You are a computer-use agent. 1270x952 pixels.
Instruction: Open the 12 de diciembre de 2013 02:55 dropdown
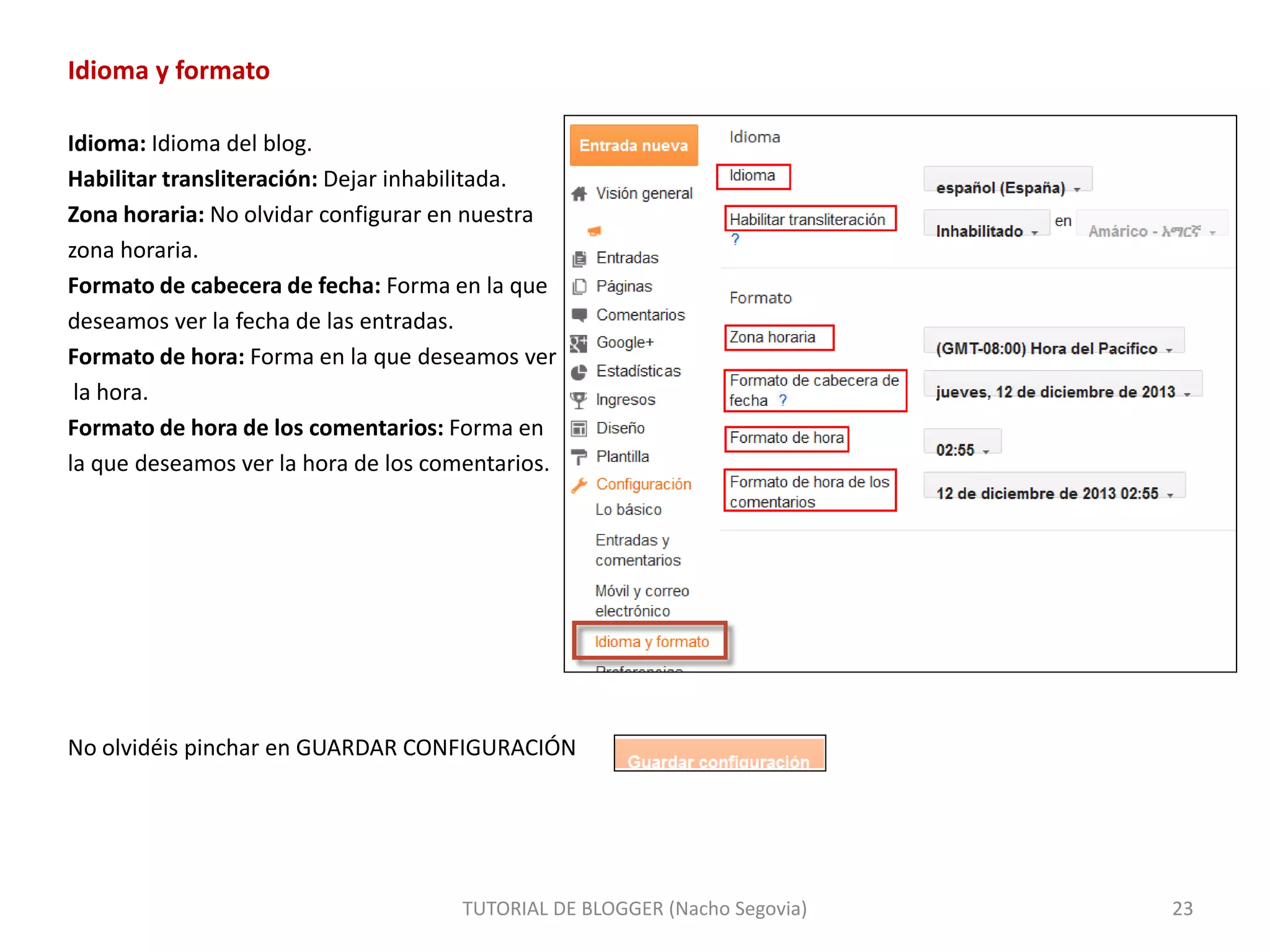[1054, 487]
